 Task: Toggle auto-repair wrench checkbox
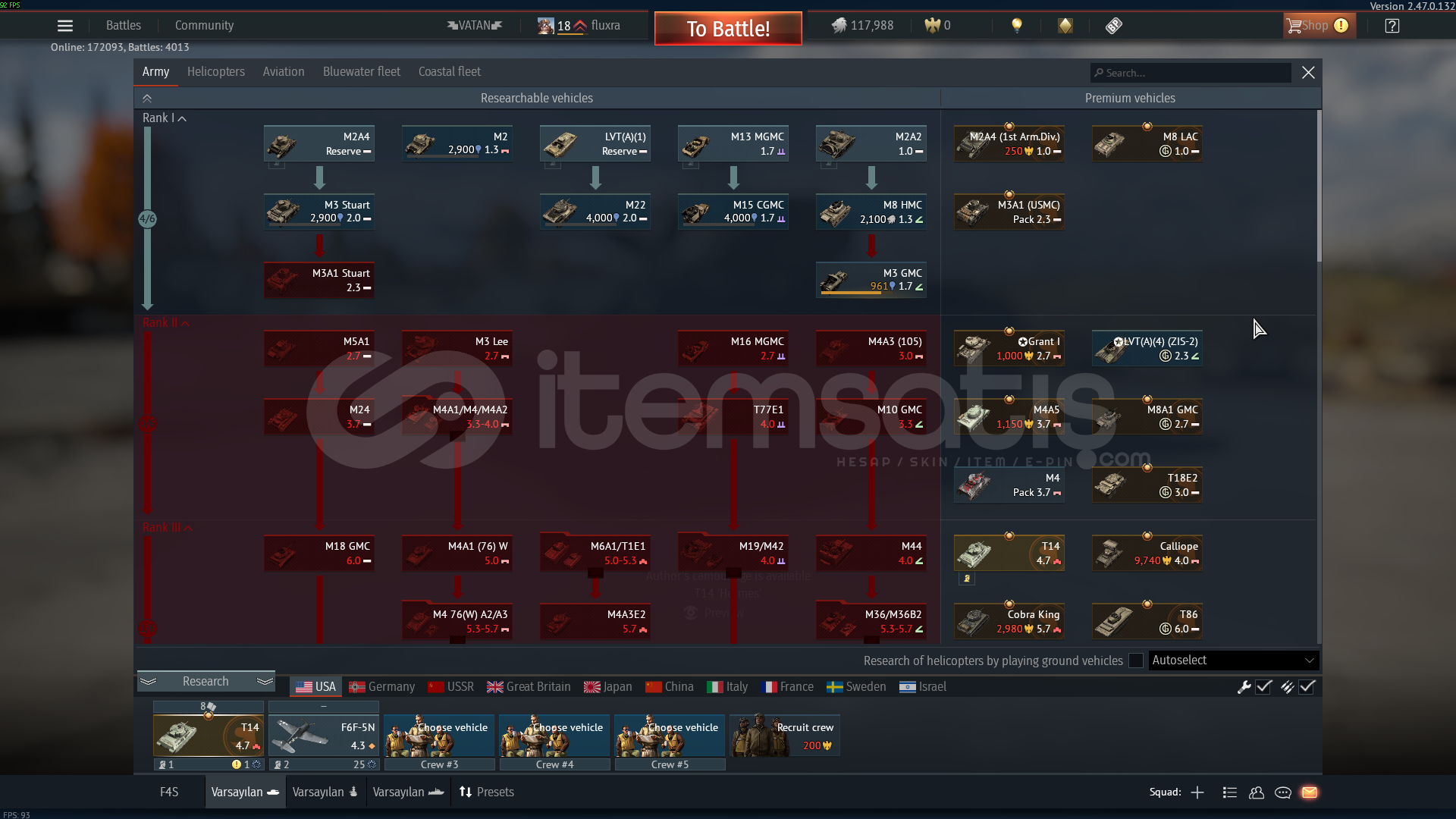pyautogui.click(x=1263, y=687)
